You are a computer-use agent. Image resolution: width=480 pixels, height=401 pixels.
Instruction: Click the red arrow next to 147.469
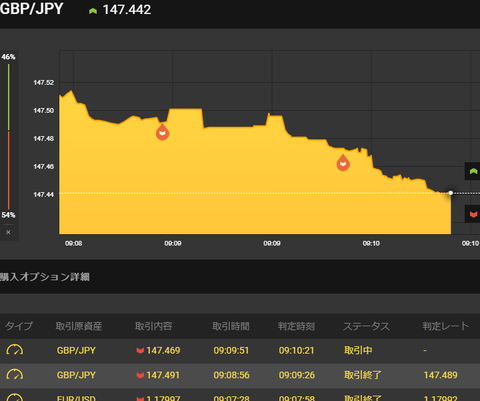pos(140,351)
